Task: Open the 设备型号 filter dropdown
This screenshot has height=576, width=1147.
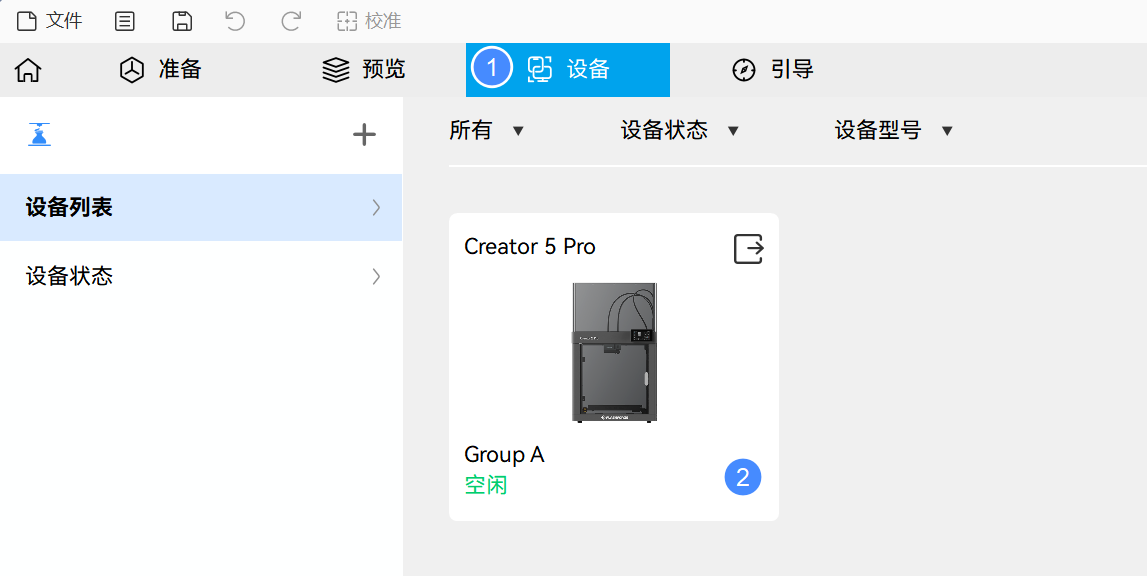Action: [x=894, y=131]
